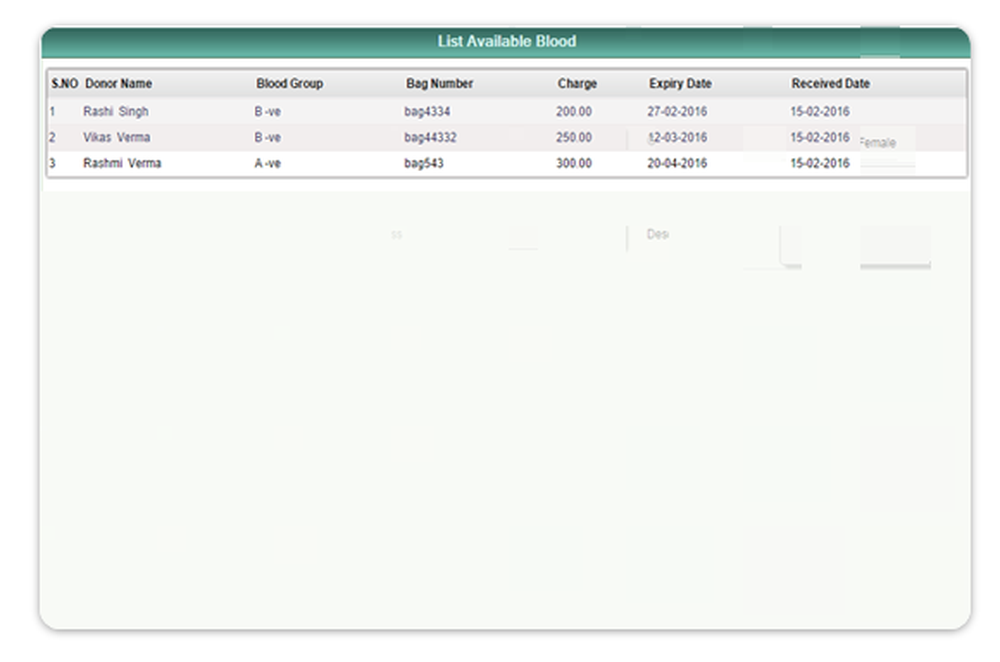Click the List Available Blood title
The image size is (1000, 662).
coord(506,41)
